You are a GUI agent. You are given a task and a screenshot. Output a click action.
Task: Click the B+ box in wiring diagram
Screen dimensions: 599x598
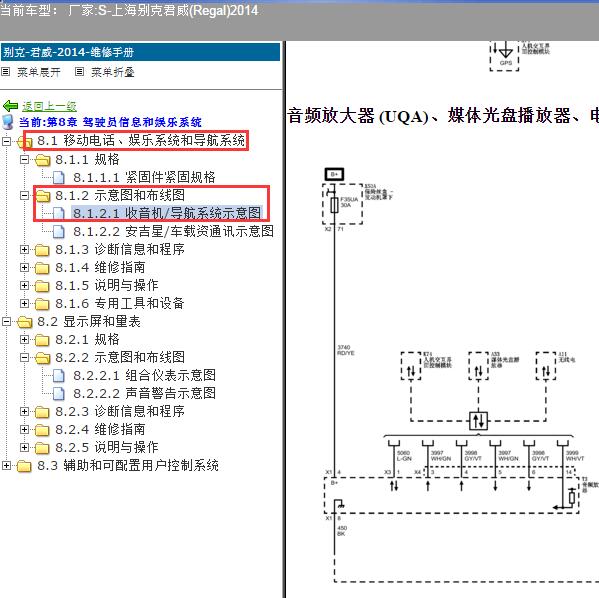click(335, 174)
